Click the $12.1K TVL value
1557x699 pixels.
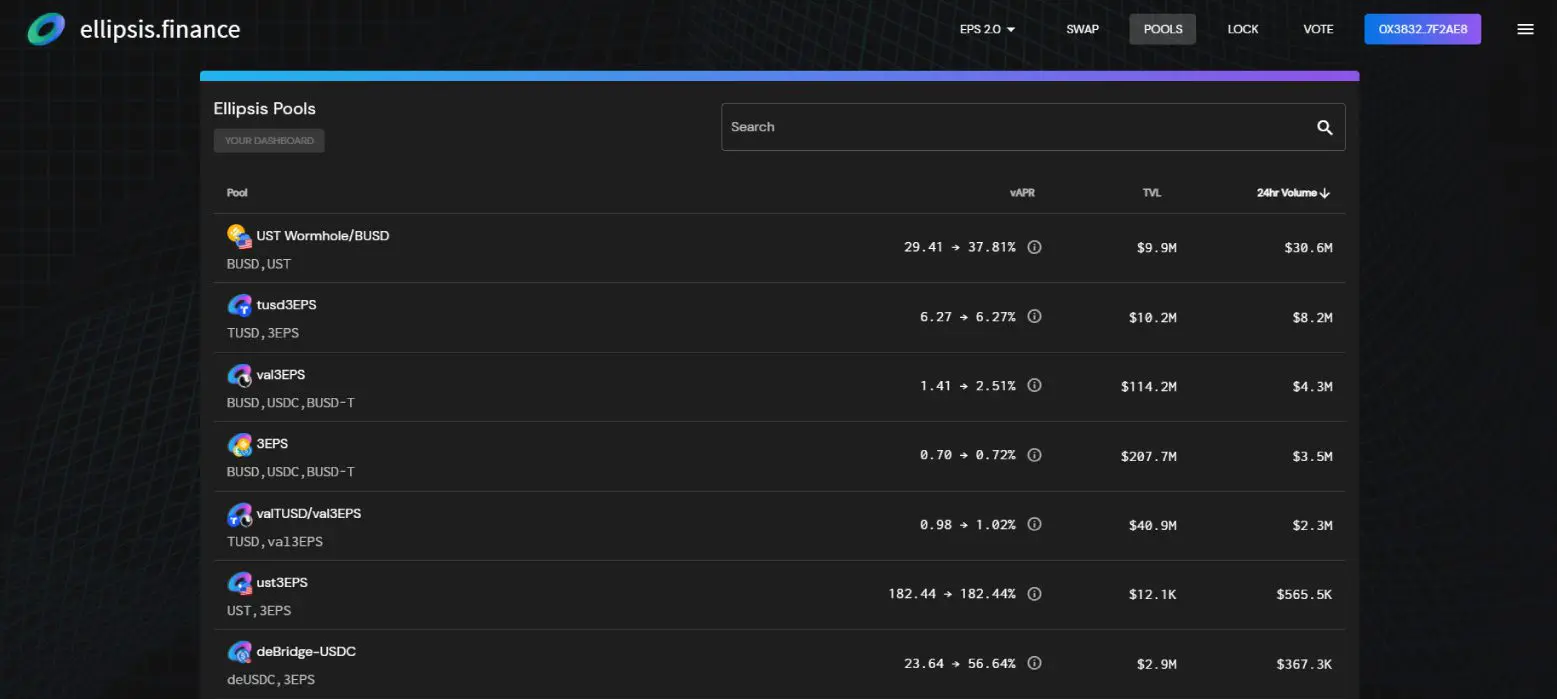tap(1153, 595)
